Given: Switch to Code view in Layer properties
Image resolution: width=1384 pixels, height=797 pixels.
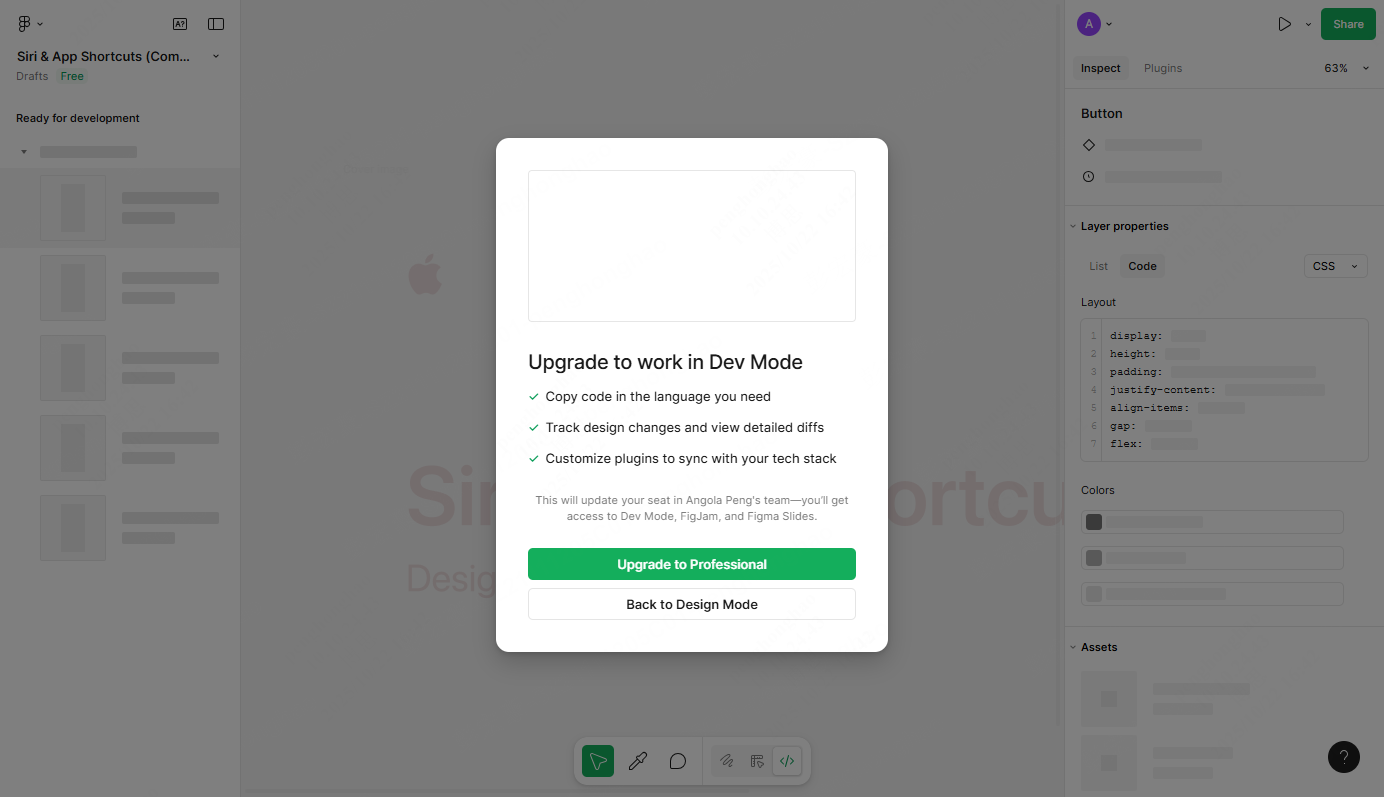Looking at the screenshot, I should [1142, 266].
